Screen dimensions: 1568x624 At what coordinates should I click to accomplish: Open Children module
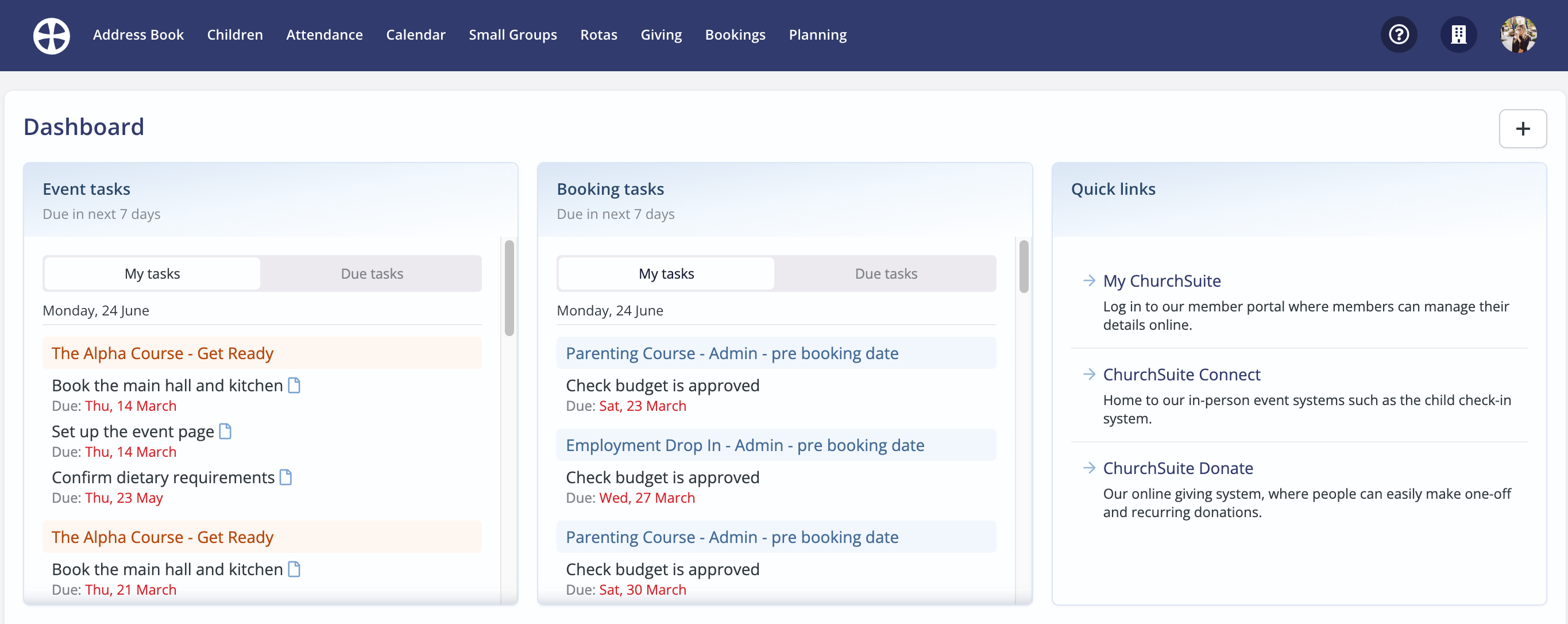[x=235, y=34]
